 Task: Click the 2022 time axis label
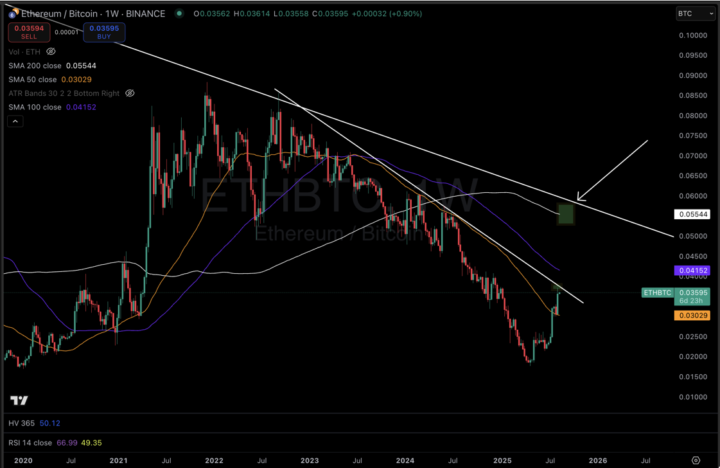point(214,460)
